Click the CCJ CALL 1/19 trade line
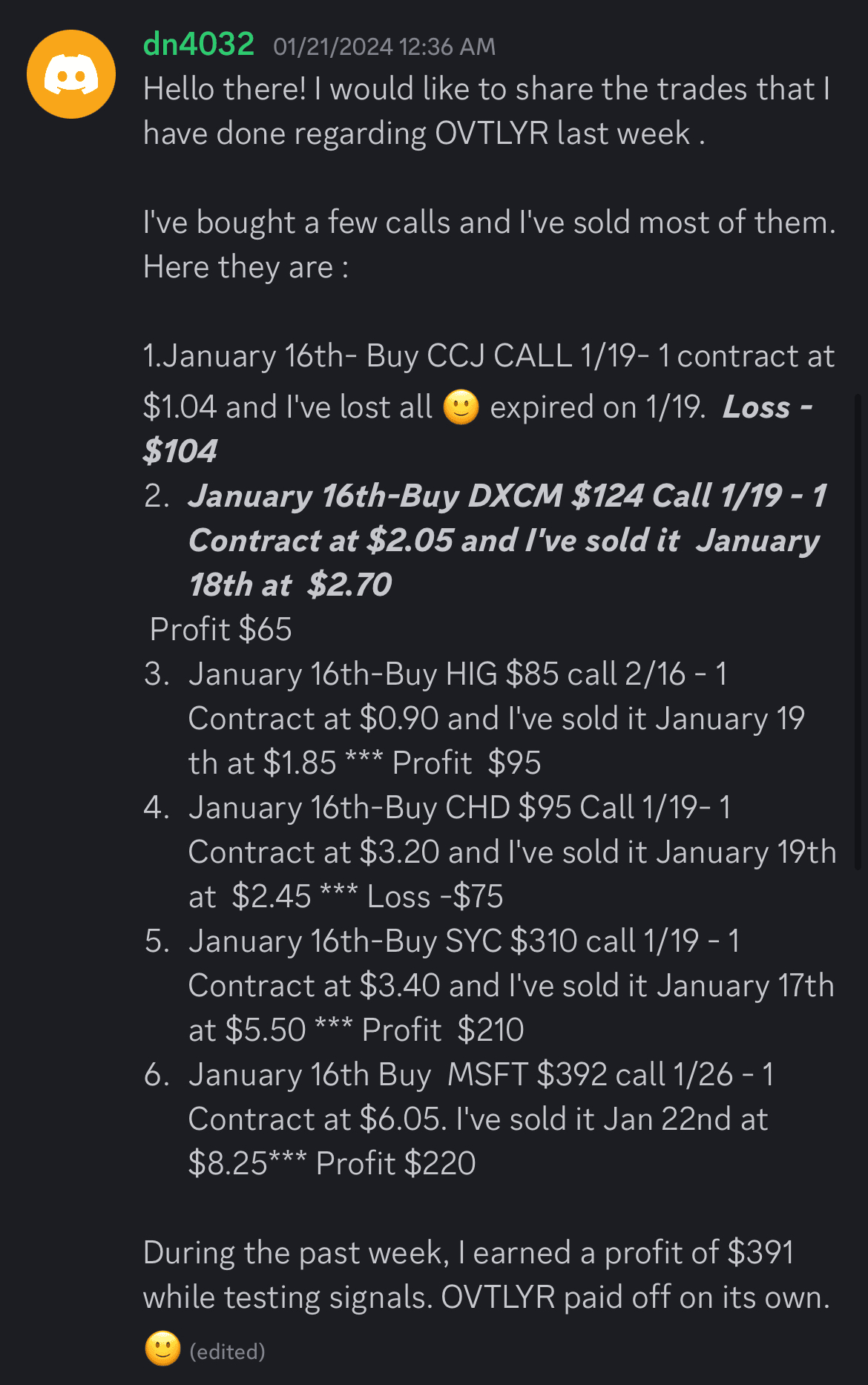The image size is (868, 1385). click(x=488, y=356)
